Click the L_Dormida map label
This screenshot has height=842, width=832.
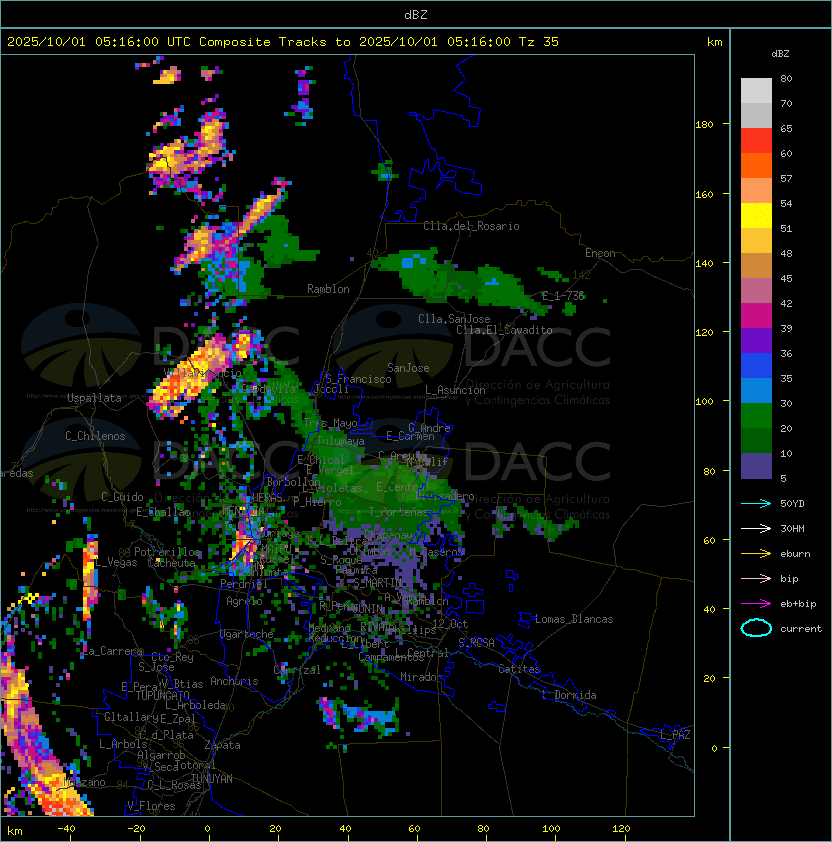click(x=569, y=695)
